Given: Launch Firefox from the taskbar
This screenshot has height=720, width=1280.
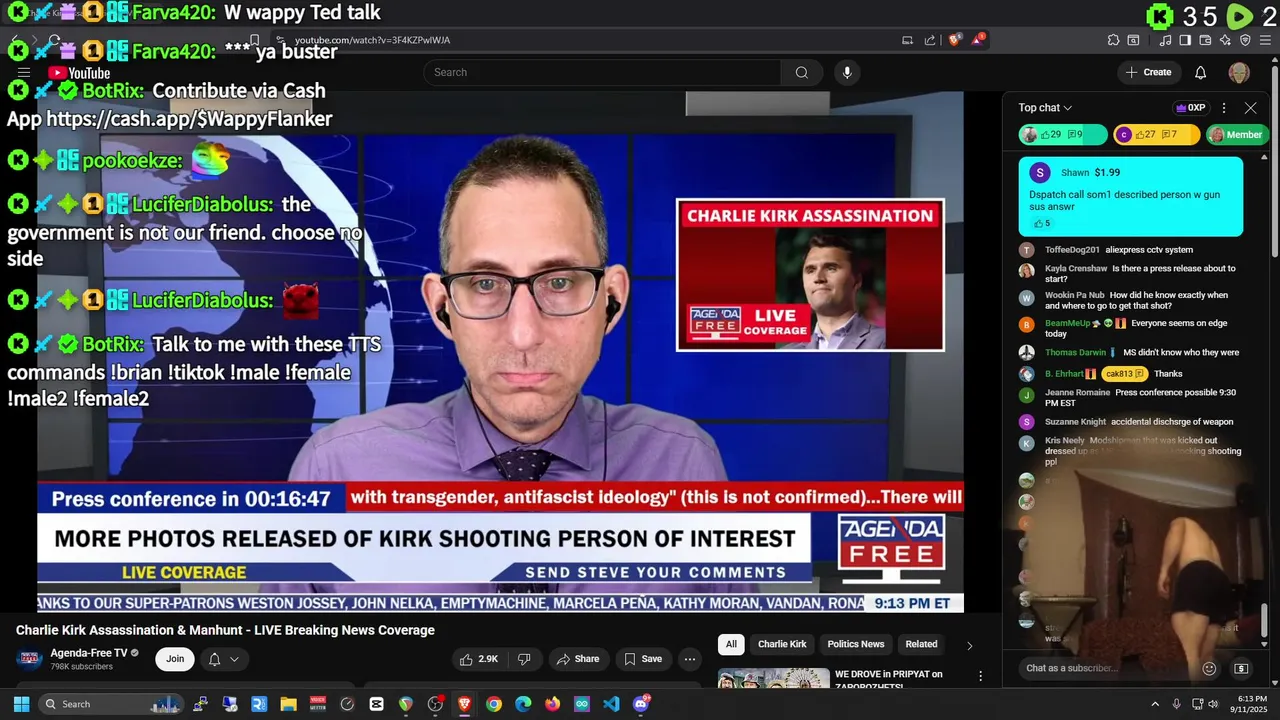Looking at the screenshot, I should (552, 704).
